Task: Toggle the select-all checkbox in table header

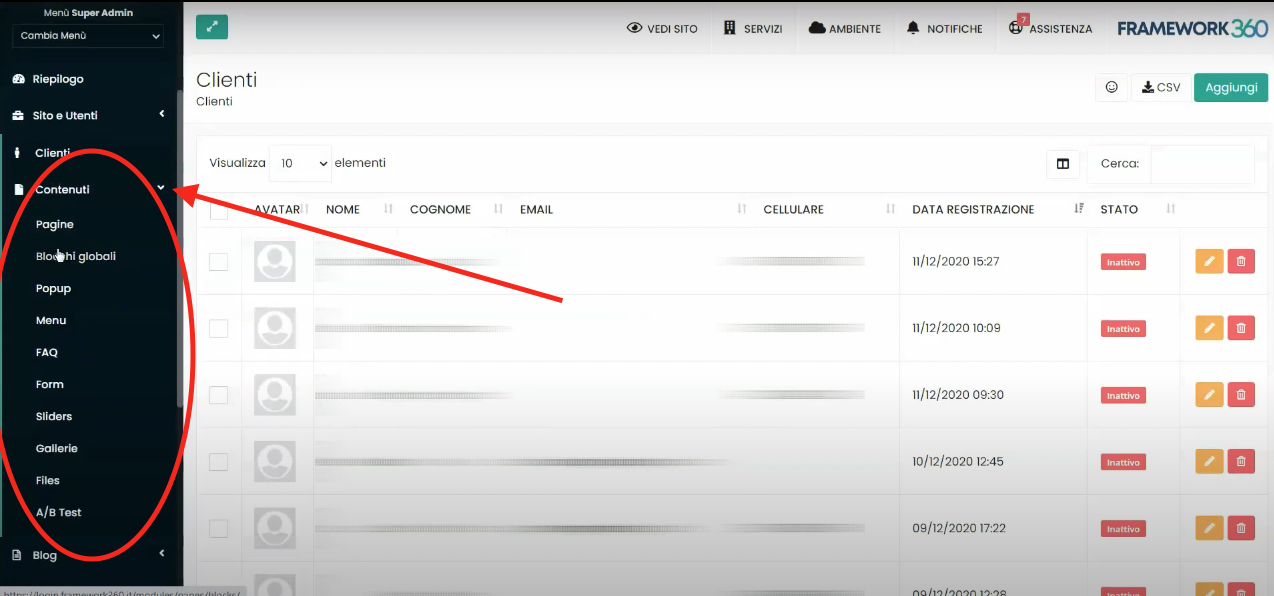Action: pos(218,210)
